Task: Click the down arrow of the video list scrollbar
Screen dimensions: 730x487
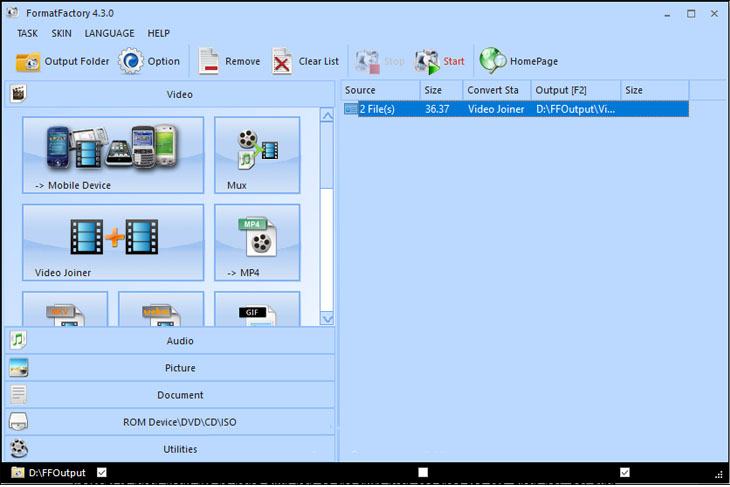Action: pos(327,318)
